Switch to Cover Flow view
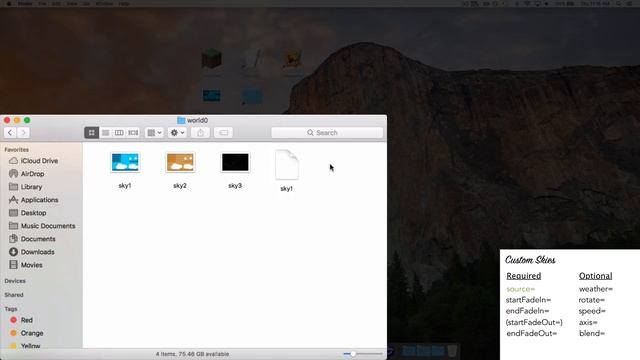Viewport: 640px width, 360px height. tap(133, 133)
